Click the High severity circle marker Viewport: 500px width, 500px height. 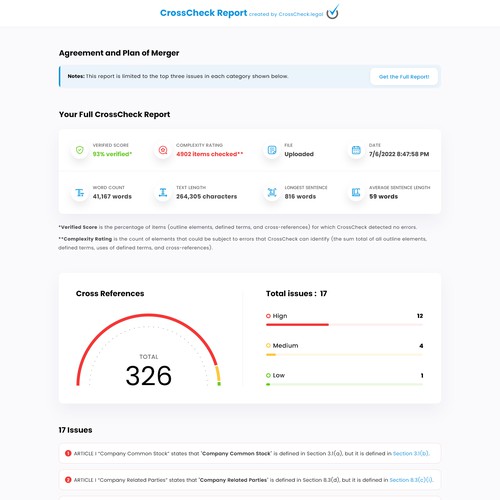(x=268, y=316)
